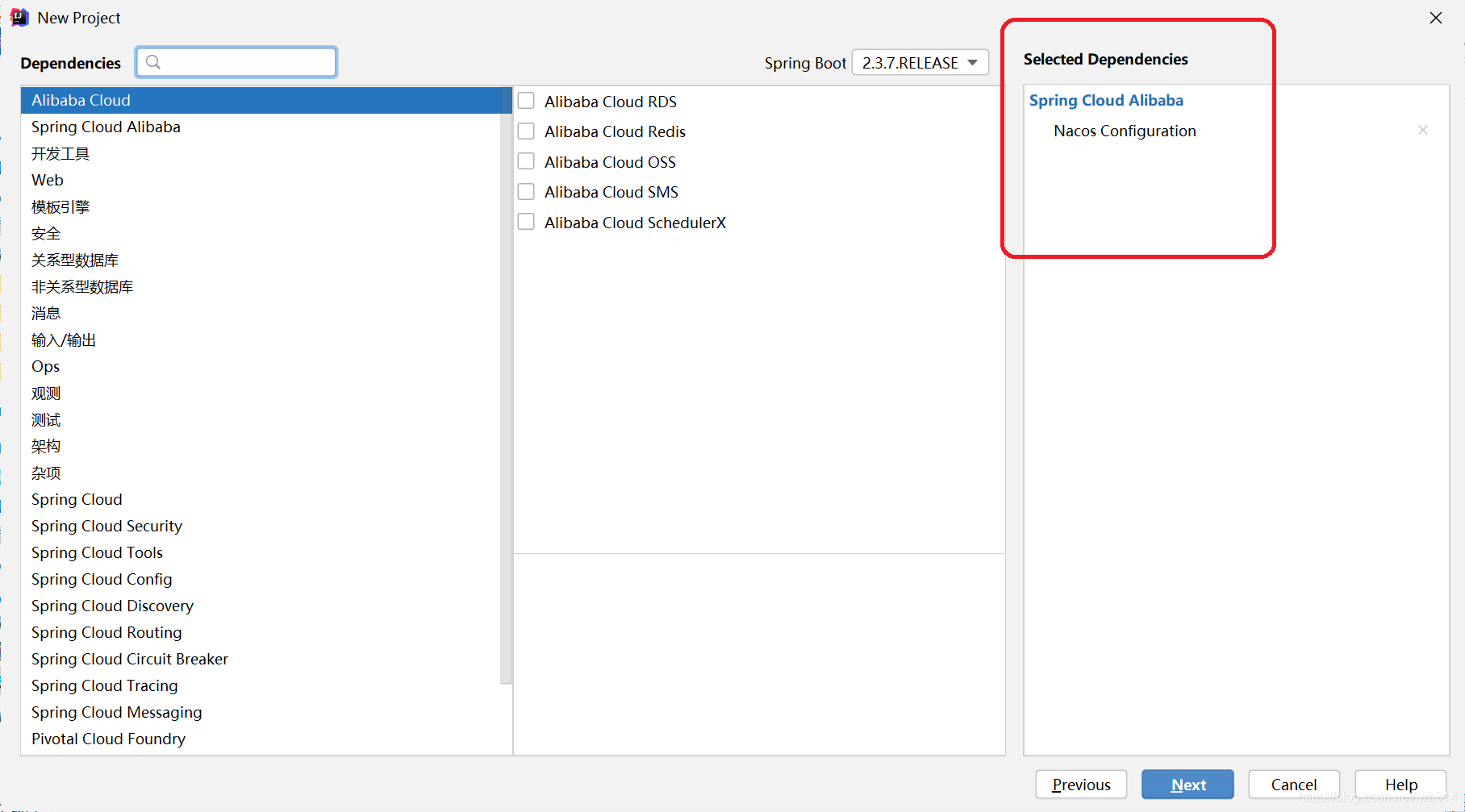Select Spring Cloud Security category

pos(261,526)
